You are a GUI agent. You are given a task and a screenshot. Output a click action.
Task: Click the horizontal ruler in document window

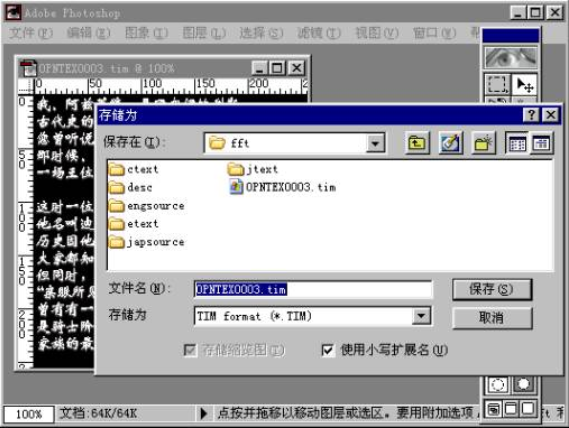coord(171,86)
